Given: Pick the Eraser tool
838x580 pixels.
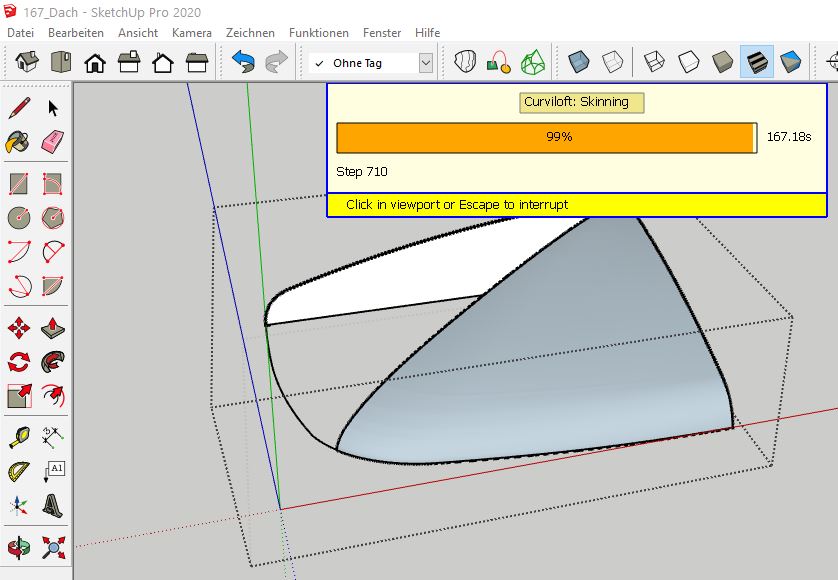Looking at the screenshot, I should (53, 142).
